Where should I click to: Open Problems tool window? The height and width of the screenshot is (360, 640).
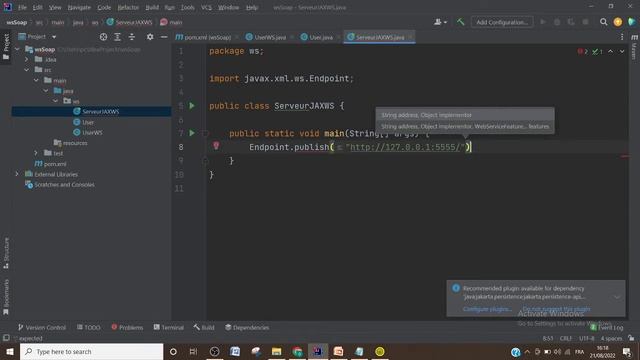127,327
